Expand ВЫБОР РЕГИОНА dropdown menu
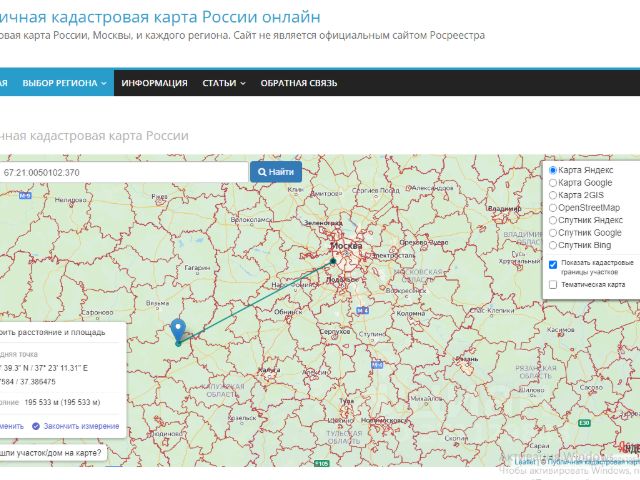This screenshot has width=640, height=480. click(64, 83)
